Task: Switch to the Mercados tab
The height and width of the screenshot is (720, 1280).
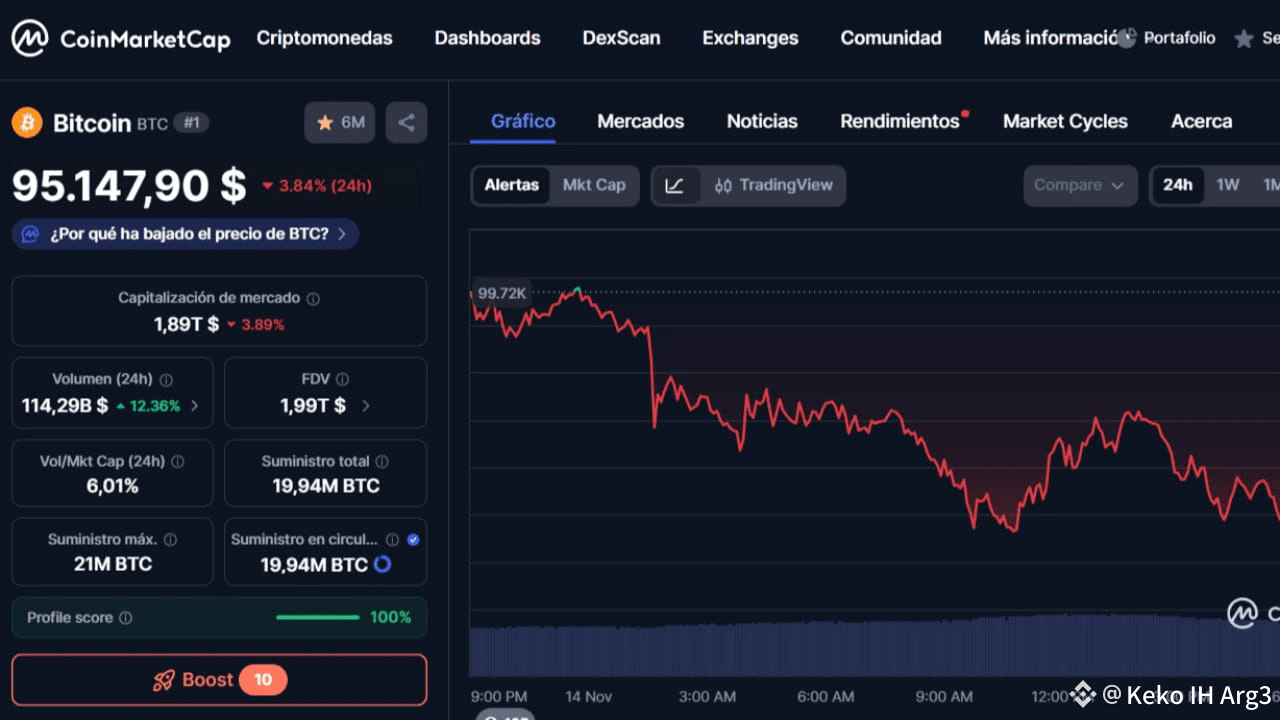Action: tap(641, 121)
